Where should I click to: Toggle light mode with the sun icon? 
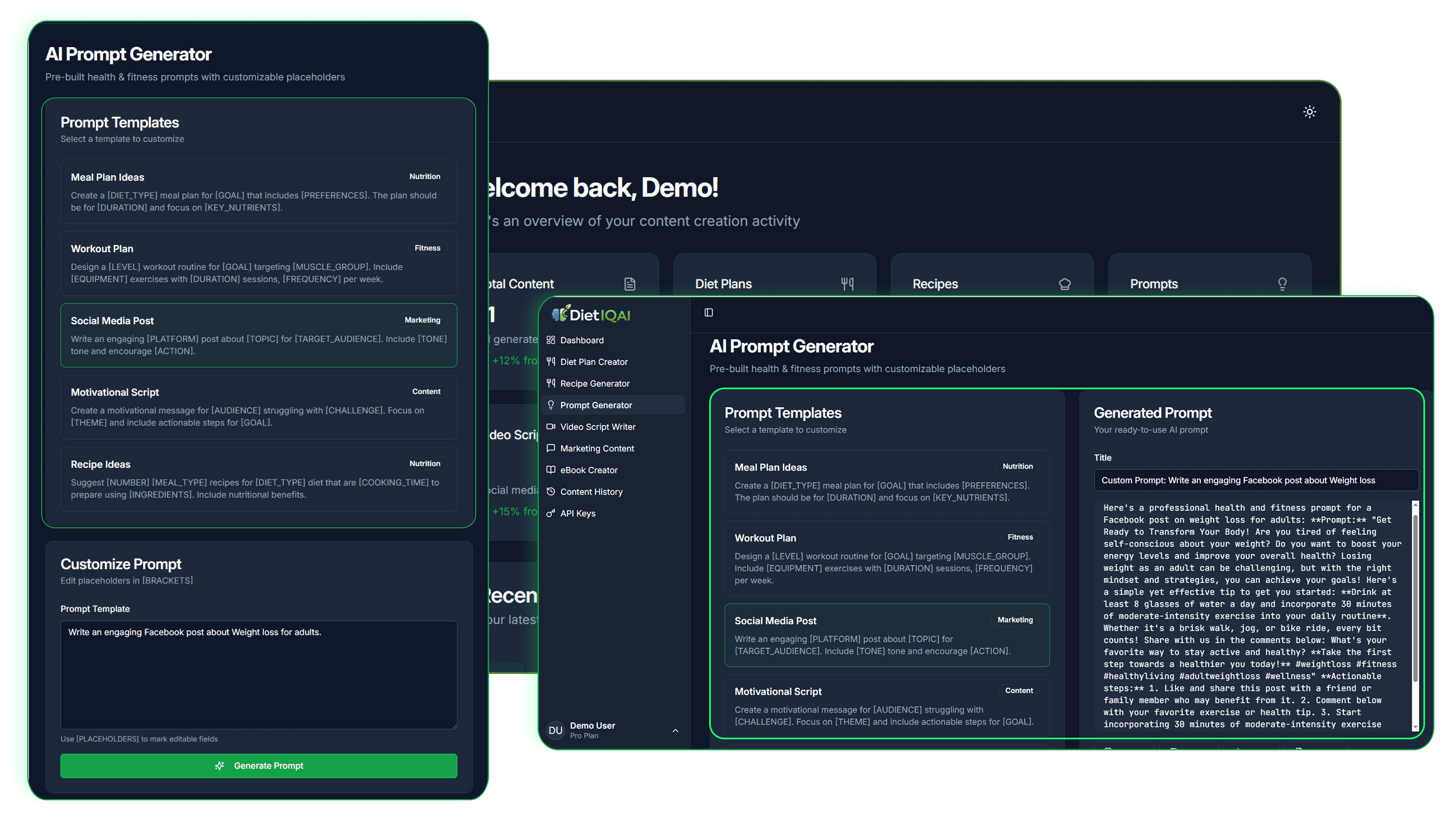point(1310,111)
